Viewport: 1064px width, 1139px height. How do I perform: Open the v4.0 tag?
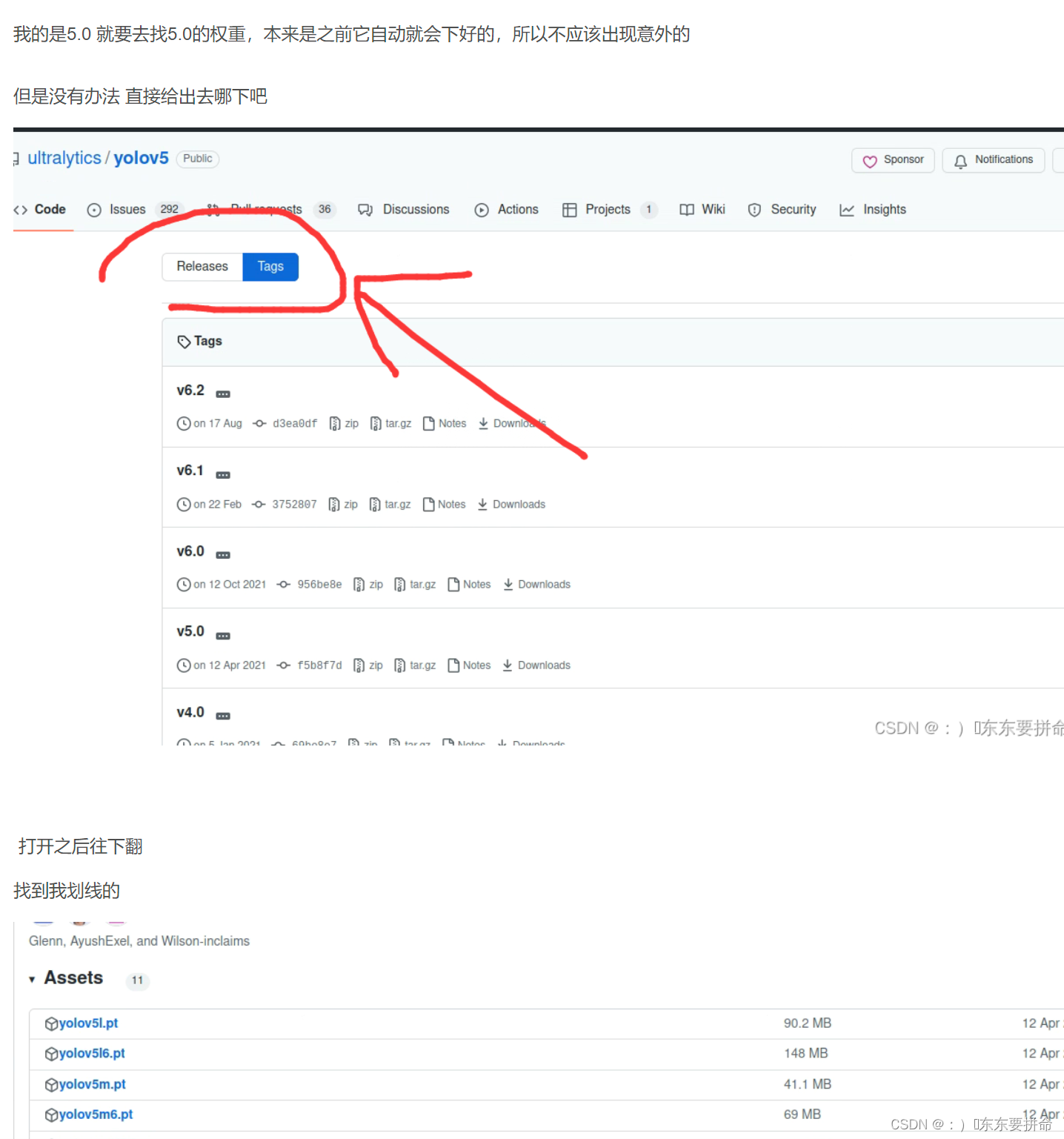point(190,712)
